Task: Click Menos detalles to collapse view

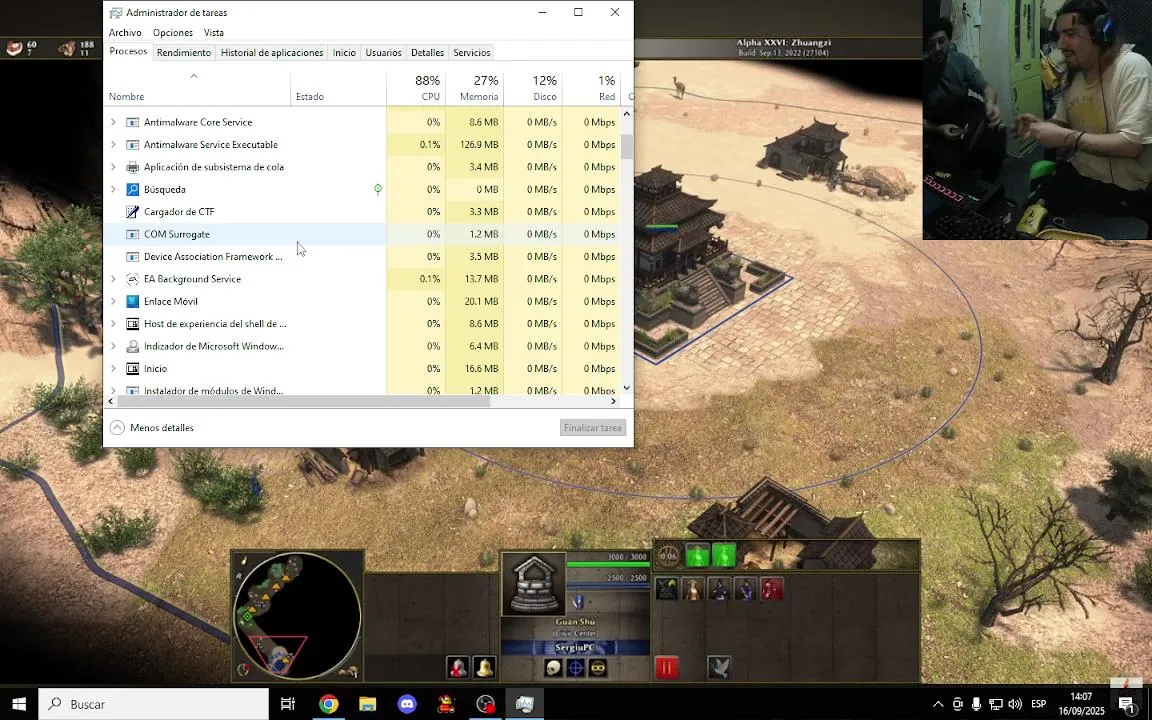Action: 152,428
